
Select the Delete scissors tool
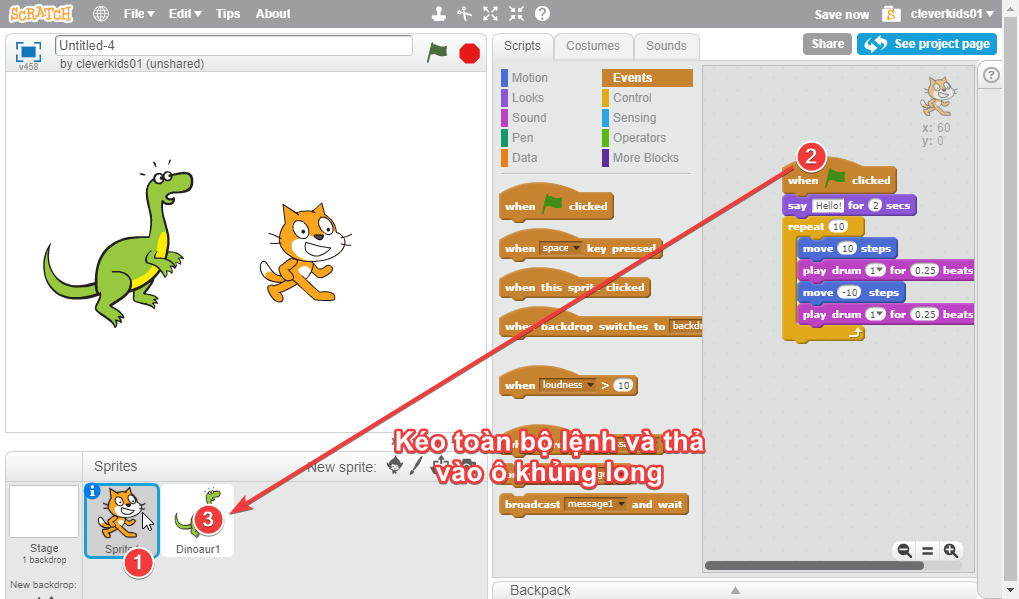[465, 14]
